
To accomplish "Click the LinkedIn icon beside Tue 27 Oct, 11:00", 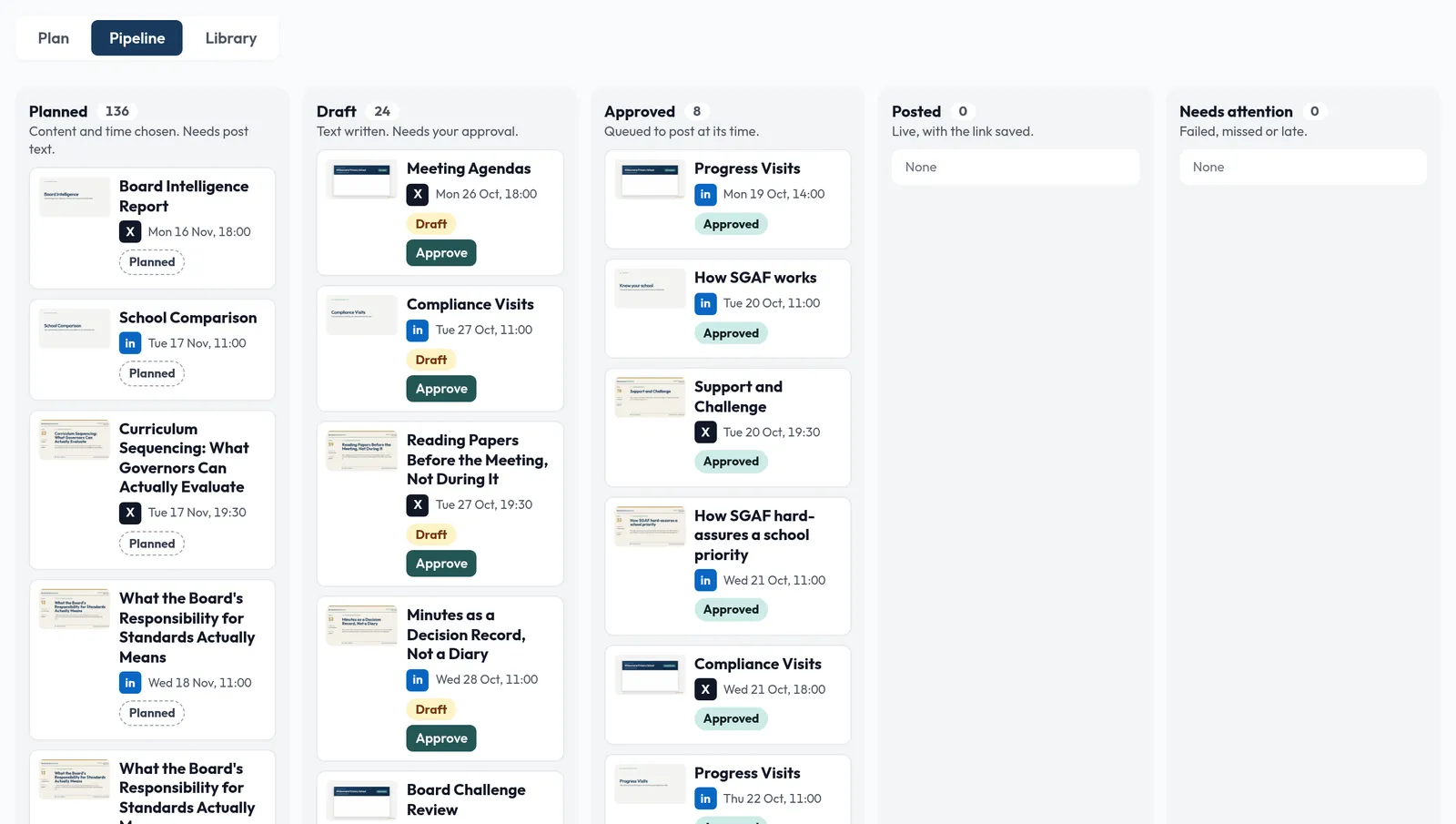I will (x=418, y=331).
